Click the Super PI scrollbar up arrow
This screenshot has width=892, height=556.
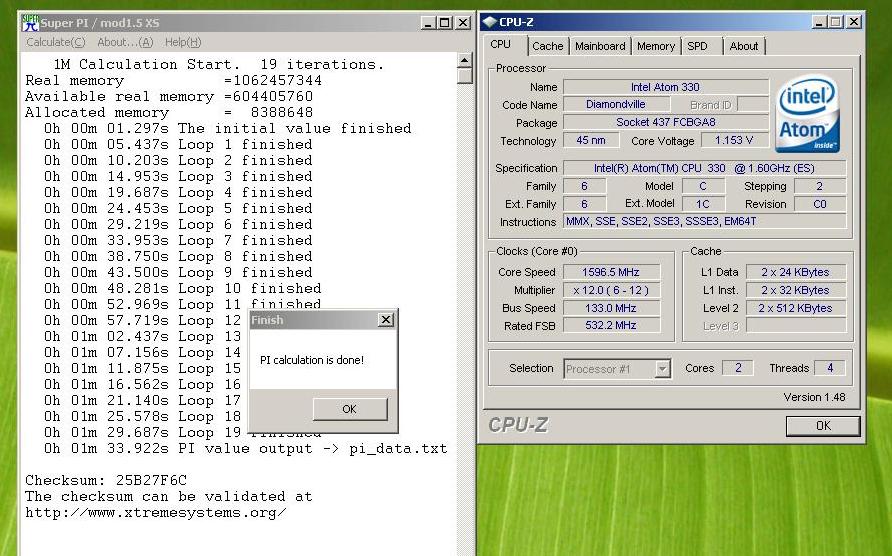coord(465,60)
